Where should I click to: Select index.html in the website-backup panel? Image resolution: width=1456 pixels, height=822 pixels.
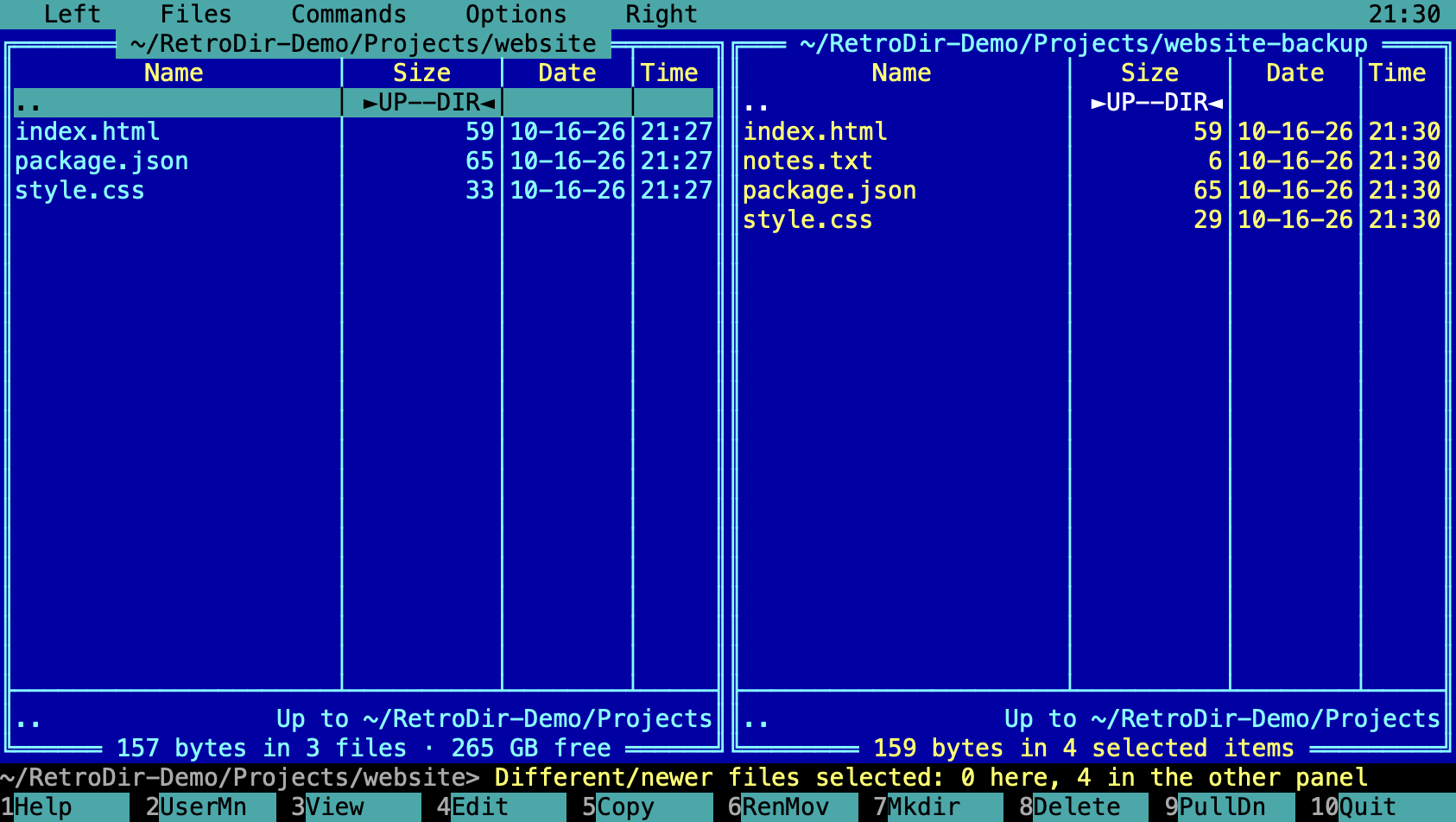tap(1092, 132)
